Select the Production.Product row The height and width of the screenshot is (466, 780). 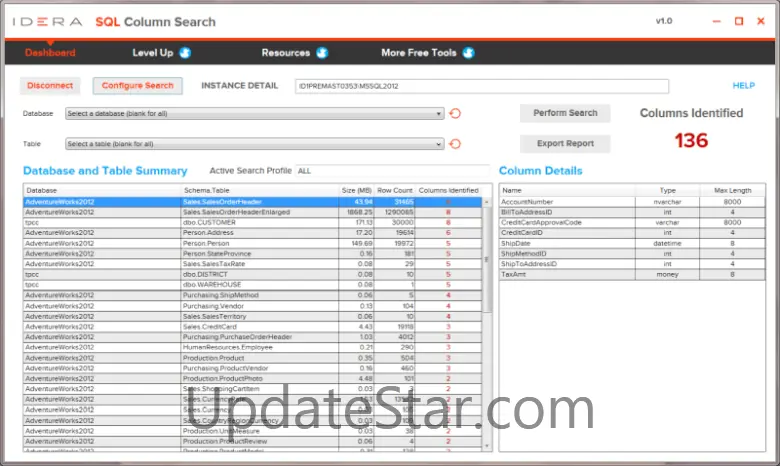pos(253,358)
